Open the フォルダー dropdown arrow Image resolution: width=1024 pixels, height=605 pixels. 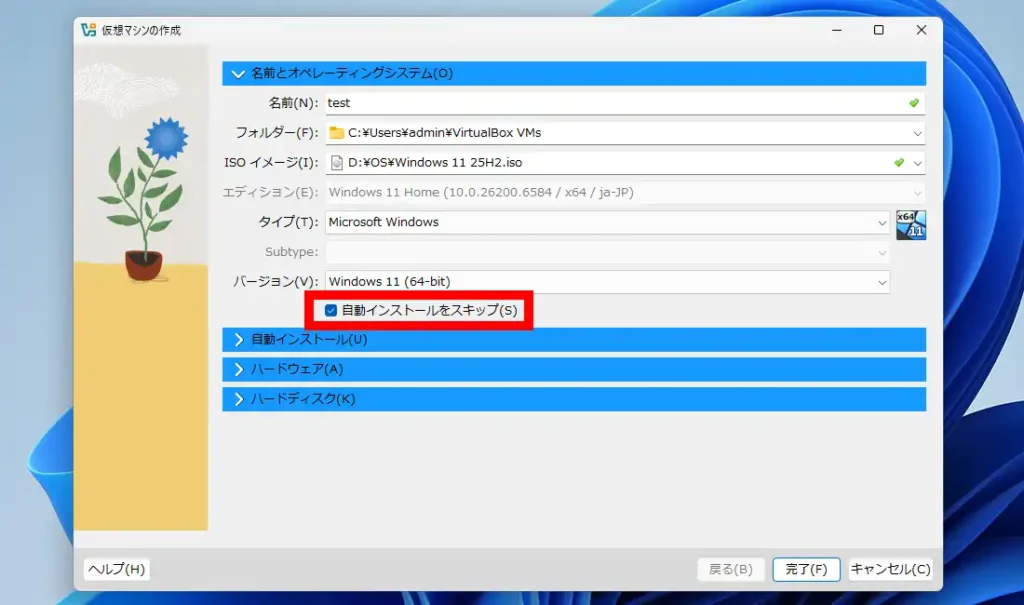pyautogui.click(x=917, y=133)
